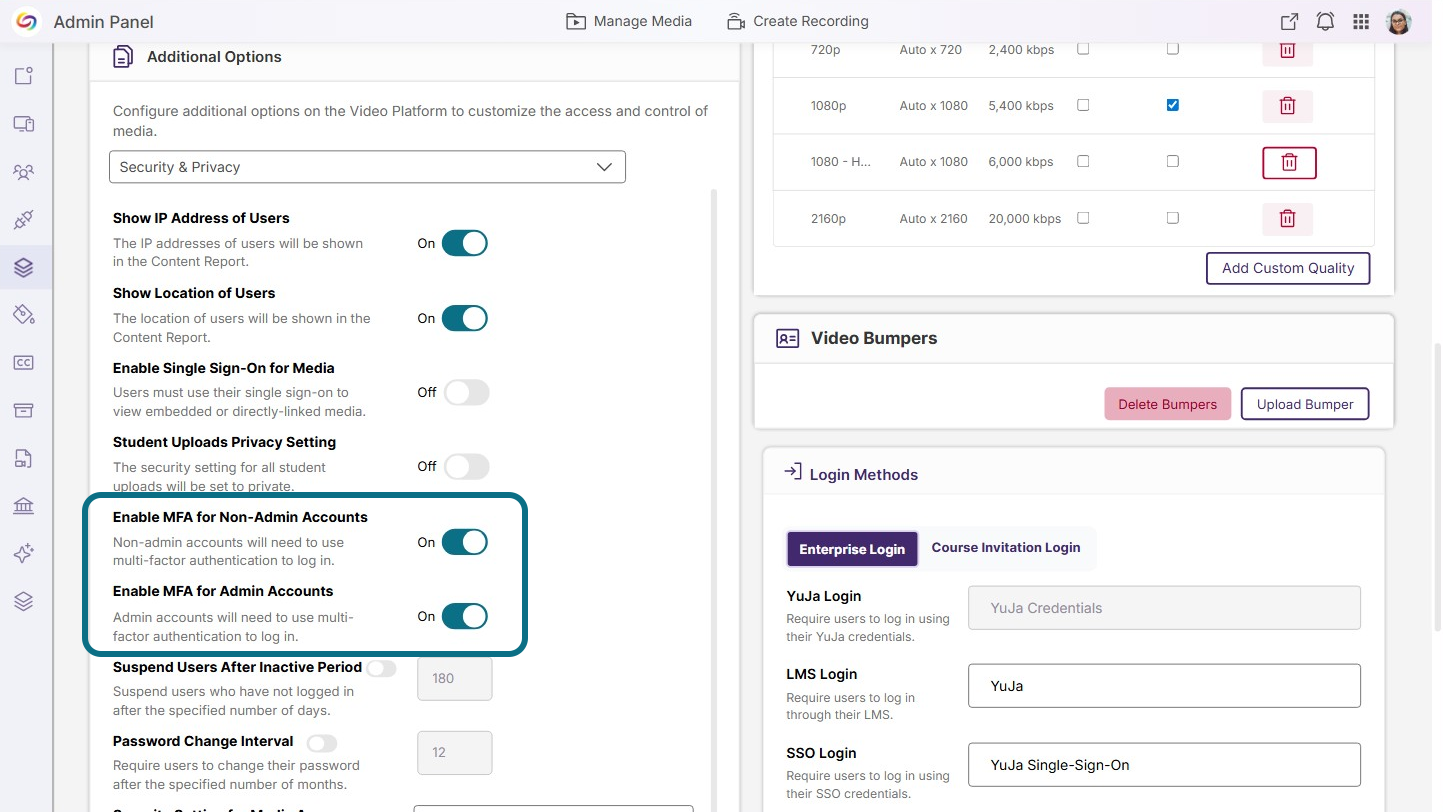Click the YuJa Single-Sign-On SSO field

(x=1165, y=765)
